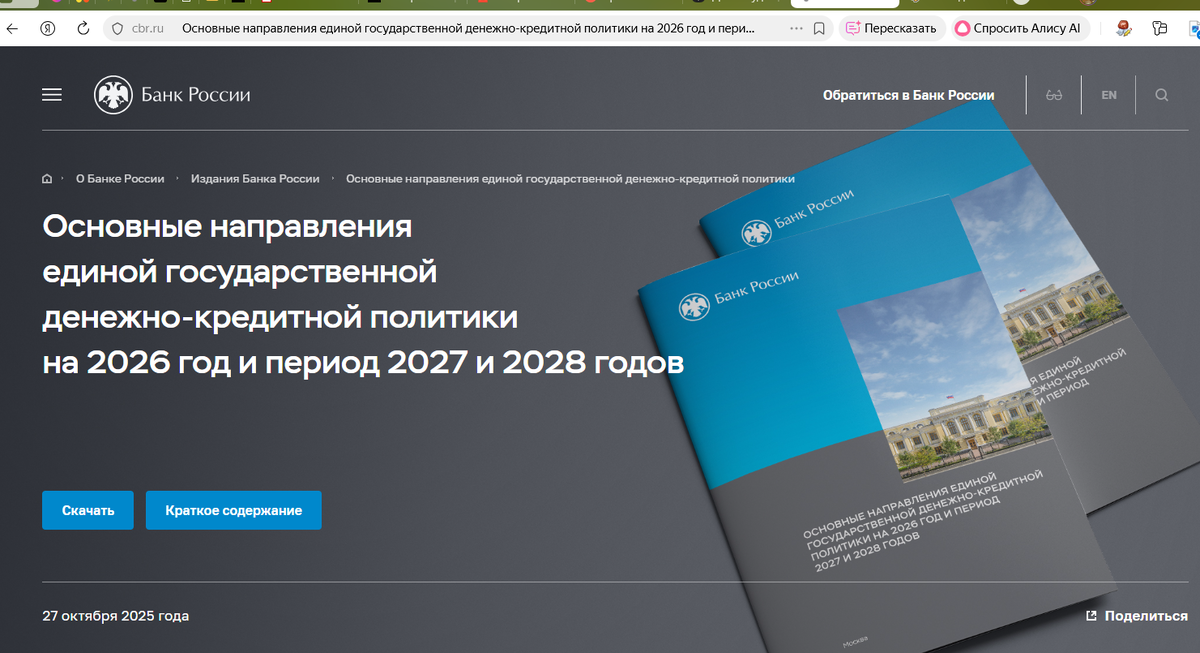Expand the address bar ellipsis options
1200x653 pixels.
coord(795,29)
